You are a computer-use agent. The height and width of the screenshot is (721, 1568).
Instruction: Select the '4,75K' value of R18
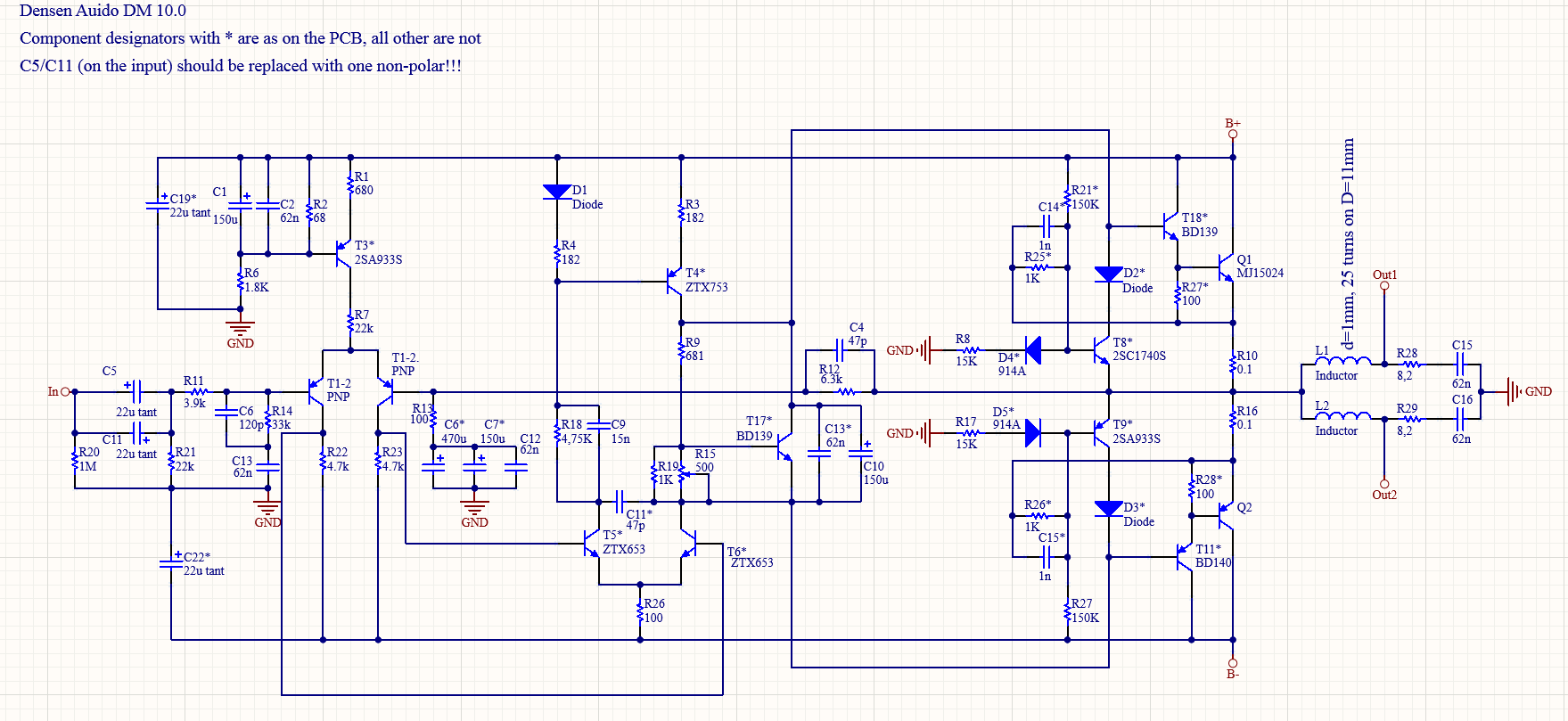[x=576, y=438]
